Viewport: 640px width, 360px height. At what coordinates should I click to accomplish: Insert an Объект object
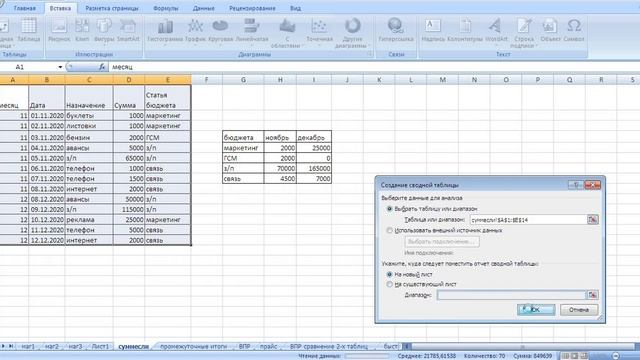coord(551,31)
